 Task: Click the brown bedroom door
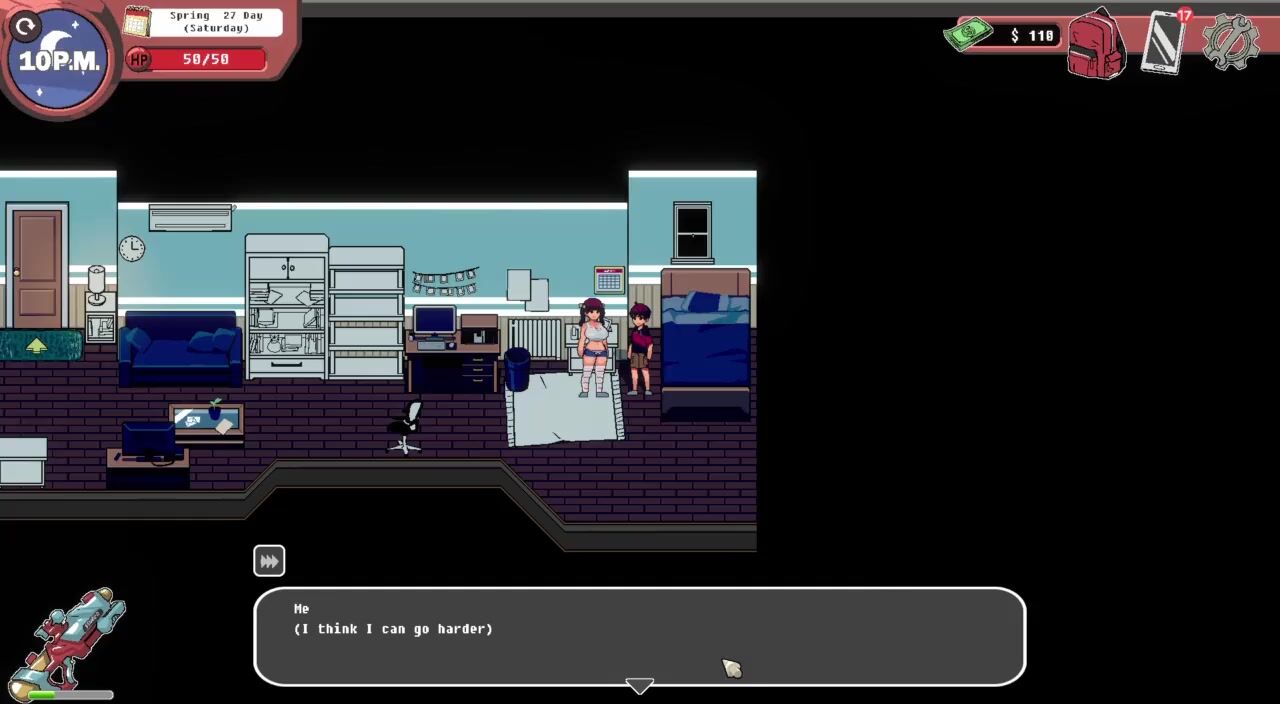(37, 264)
